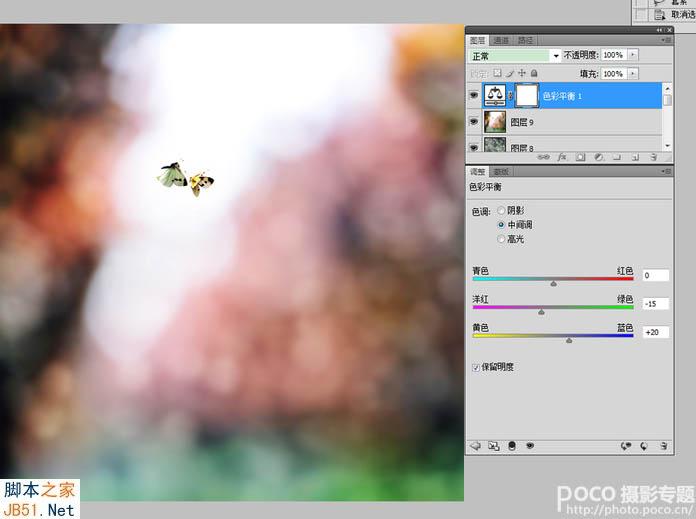Screen dimensions: 696x519
Task: Lock transparent pixels icon
Action: [498, 73]
